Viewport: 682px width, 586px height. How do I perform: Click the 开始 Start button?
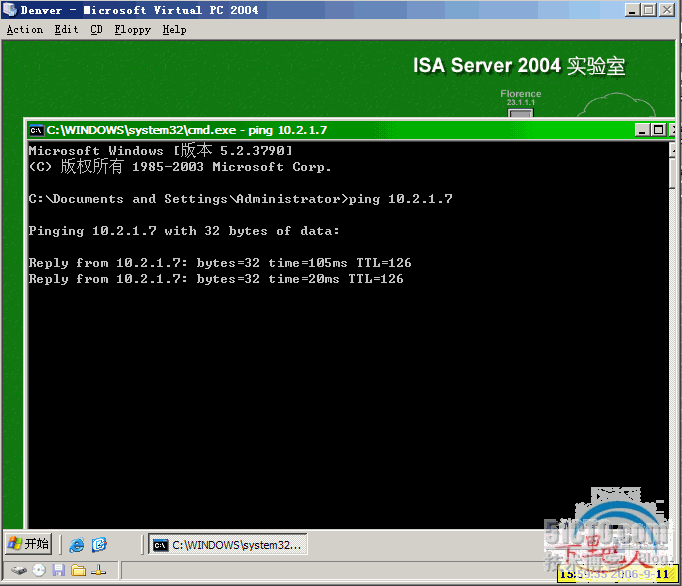coord(29,544)
